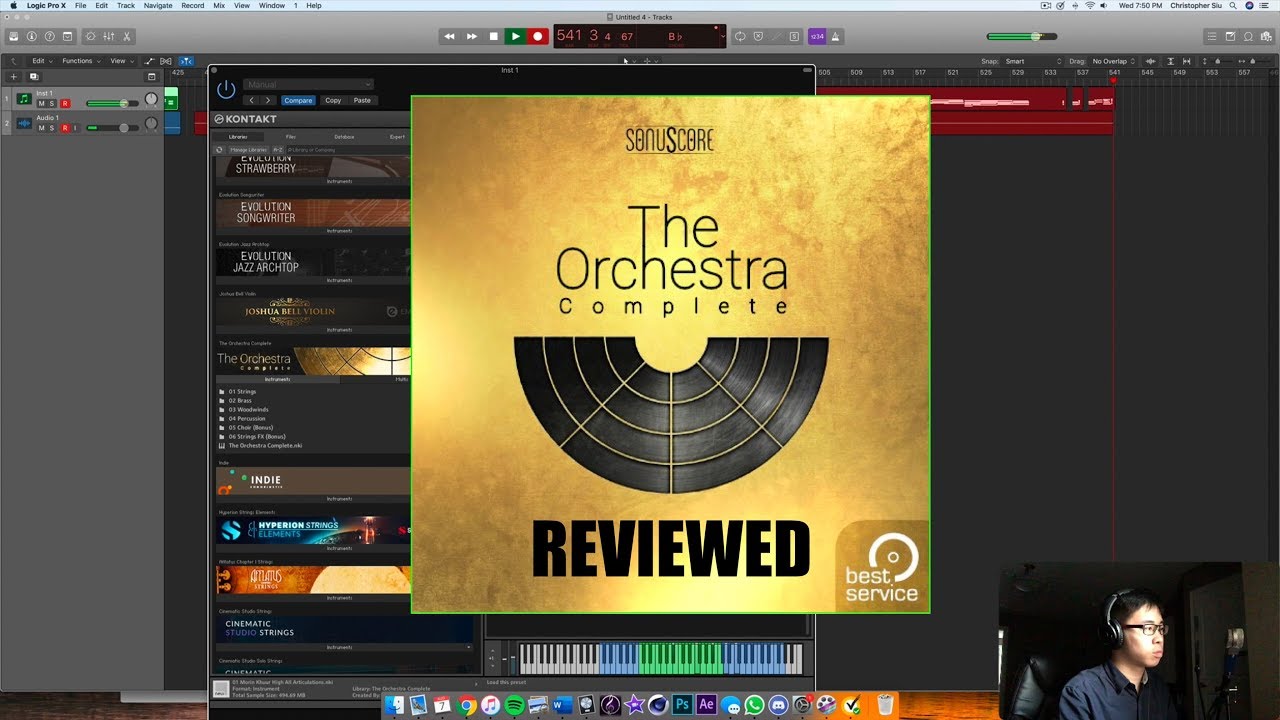Viewport: 1280px width, 720px height.
Task: Adjust the master volume slider
Action: [x=1022, y=37]
